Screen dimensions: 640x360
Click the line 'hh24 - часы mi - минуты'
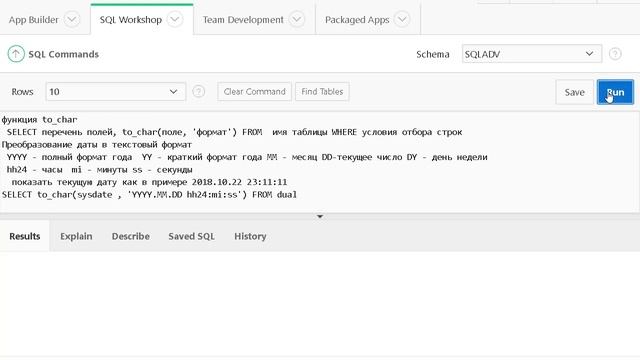[99, 169]
